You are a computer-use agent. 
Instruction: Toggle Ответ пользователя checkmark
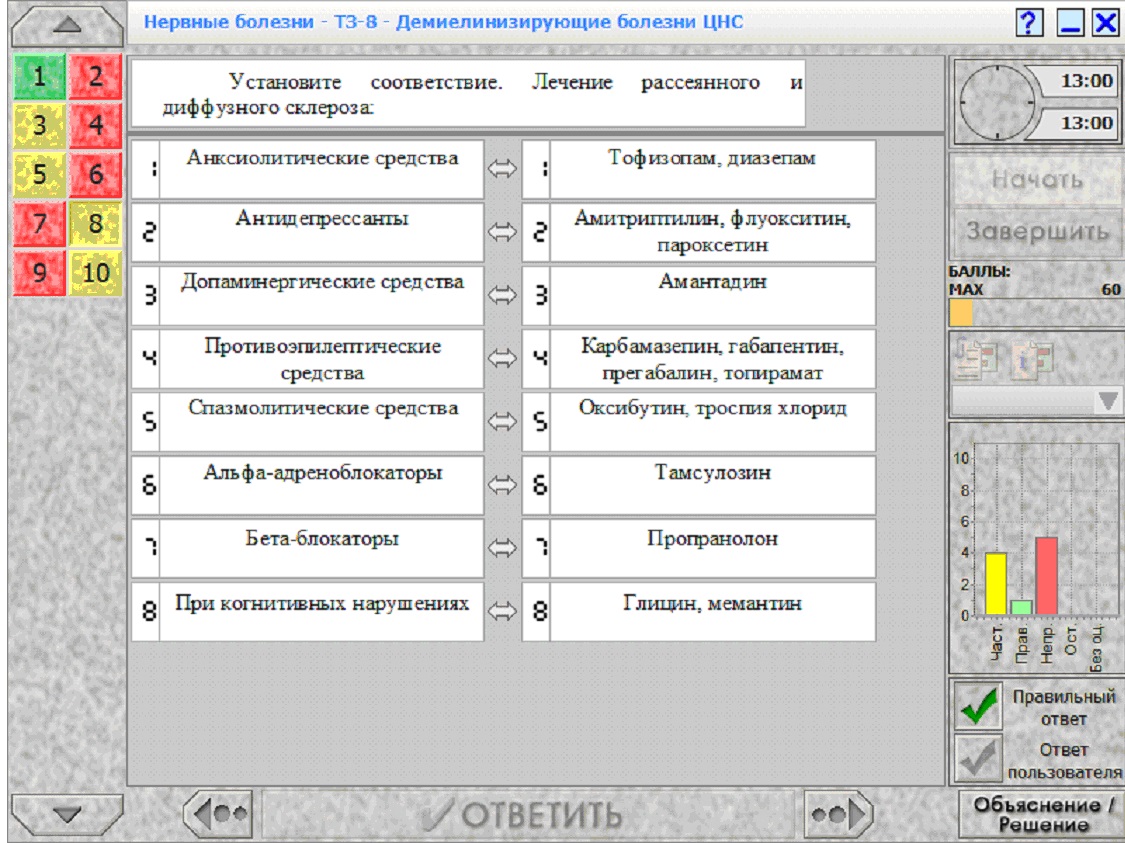coord(978,758)
